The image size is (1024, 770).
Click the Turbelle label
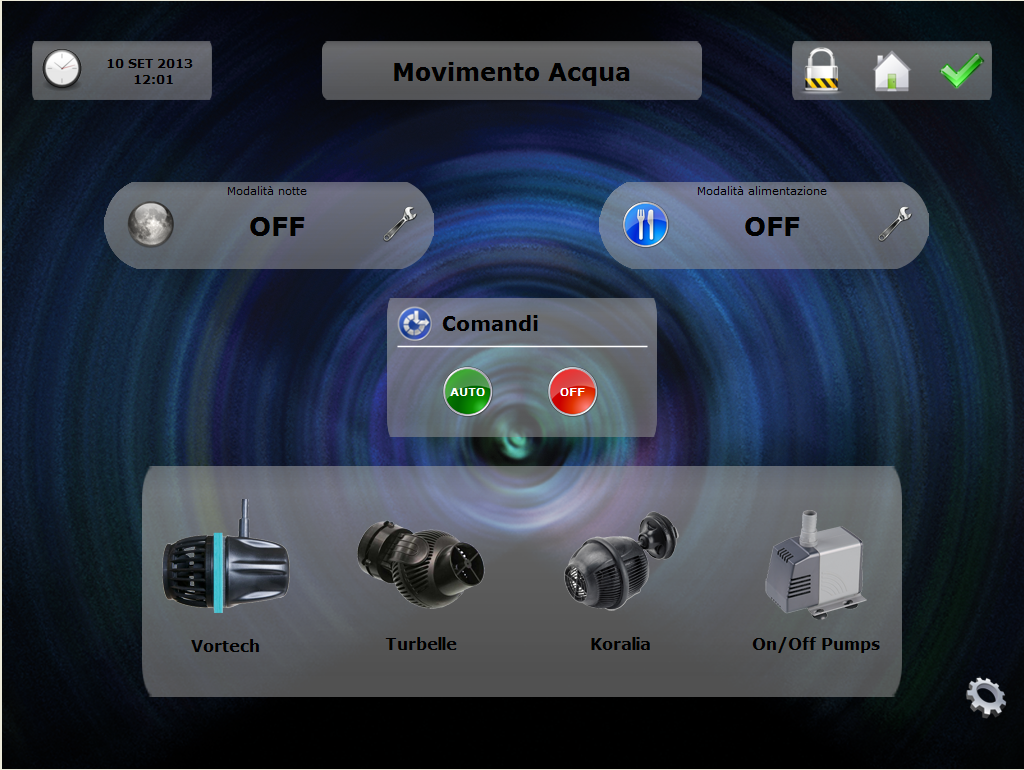click(421, 644)
